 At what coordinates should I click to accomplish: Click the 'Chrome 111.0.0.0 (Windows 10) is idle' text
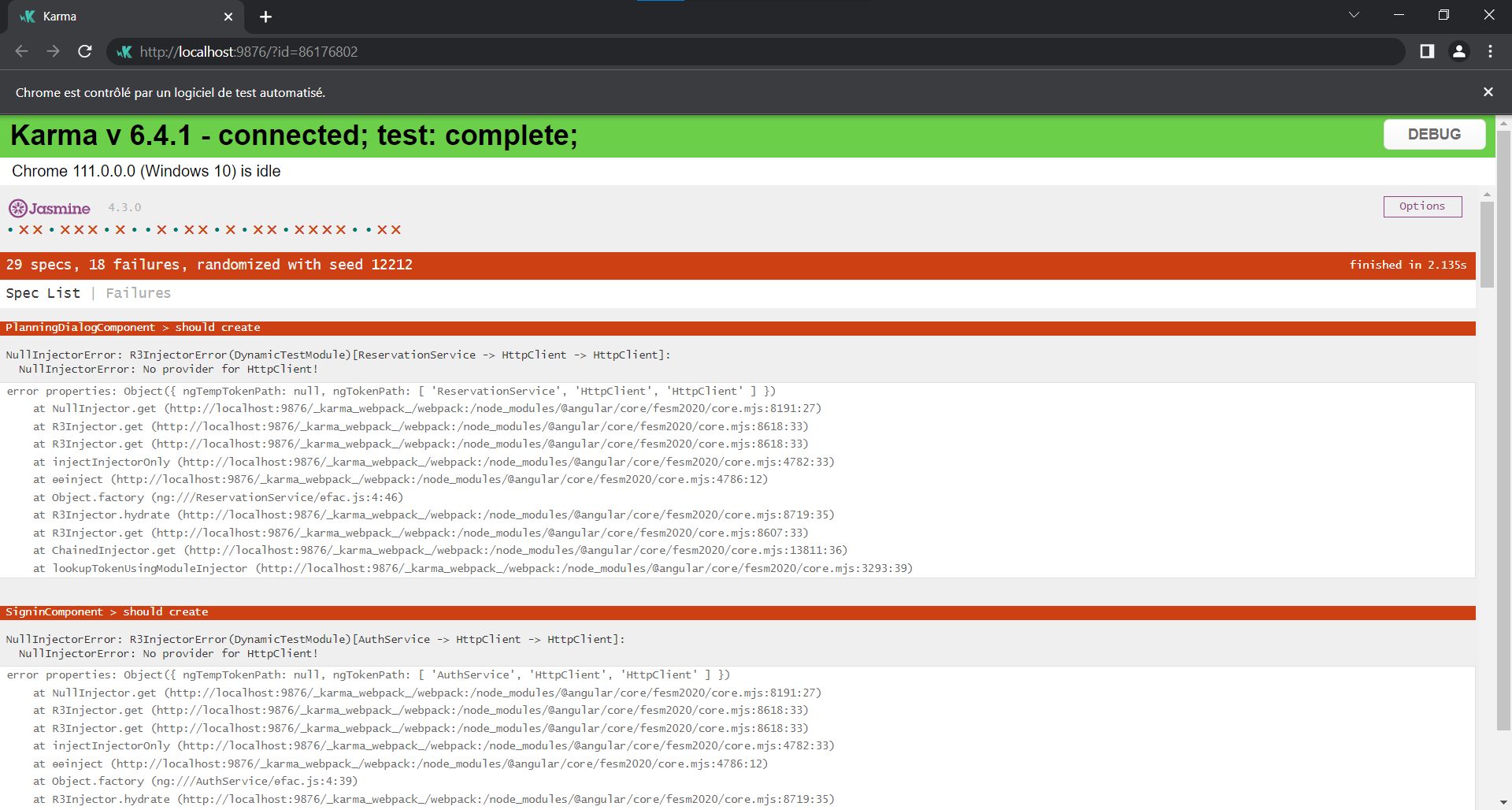pyautogui.click(x=146, y=171)
